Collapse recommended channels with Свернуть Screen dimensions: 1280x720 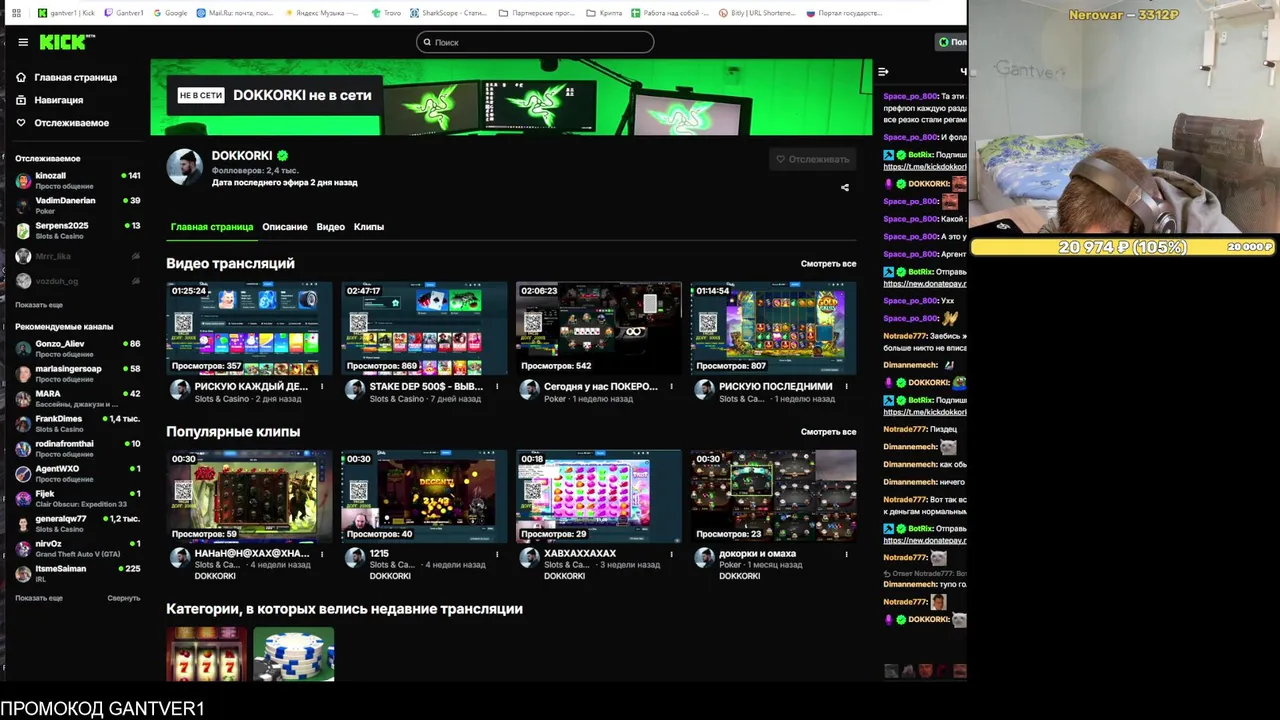pyautogui.click(x=124, y=598)
